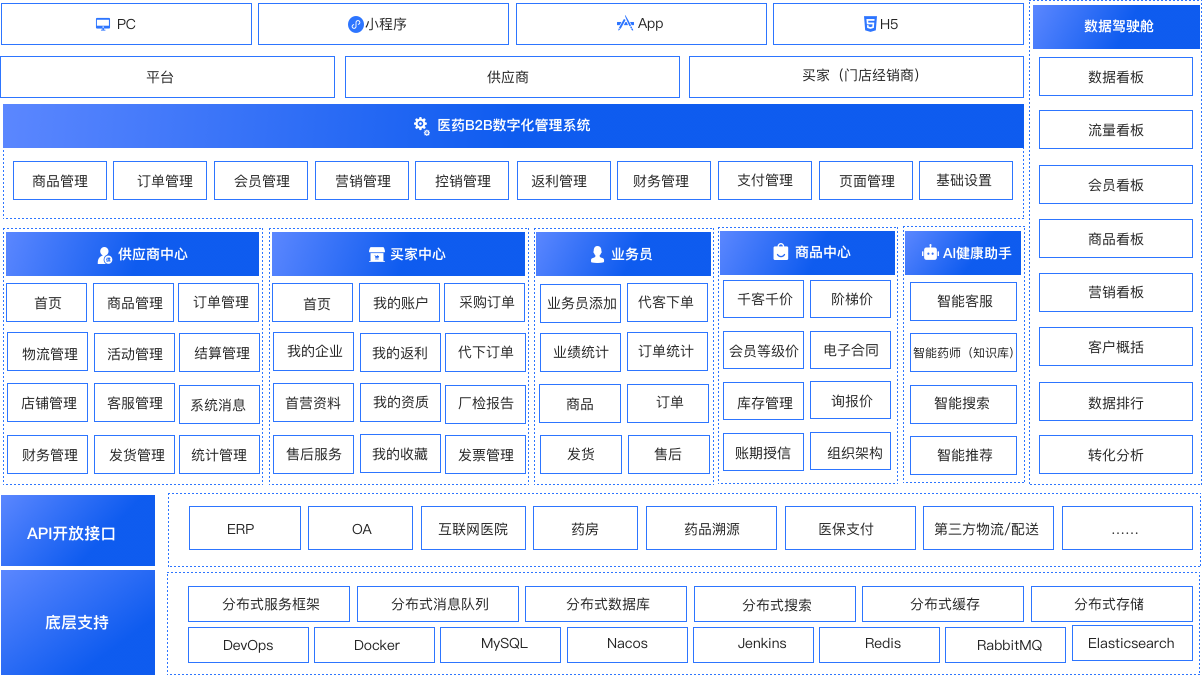The image size is (1202, 675).
Task: Click the 智能客服 button
Action: coord(963,301)
